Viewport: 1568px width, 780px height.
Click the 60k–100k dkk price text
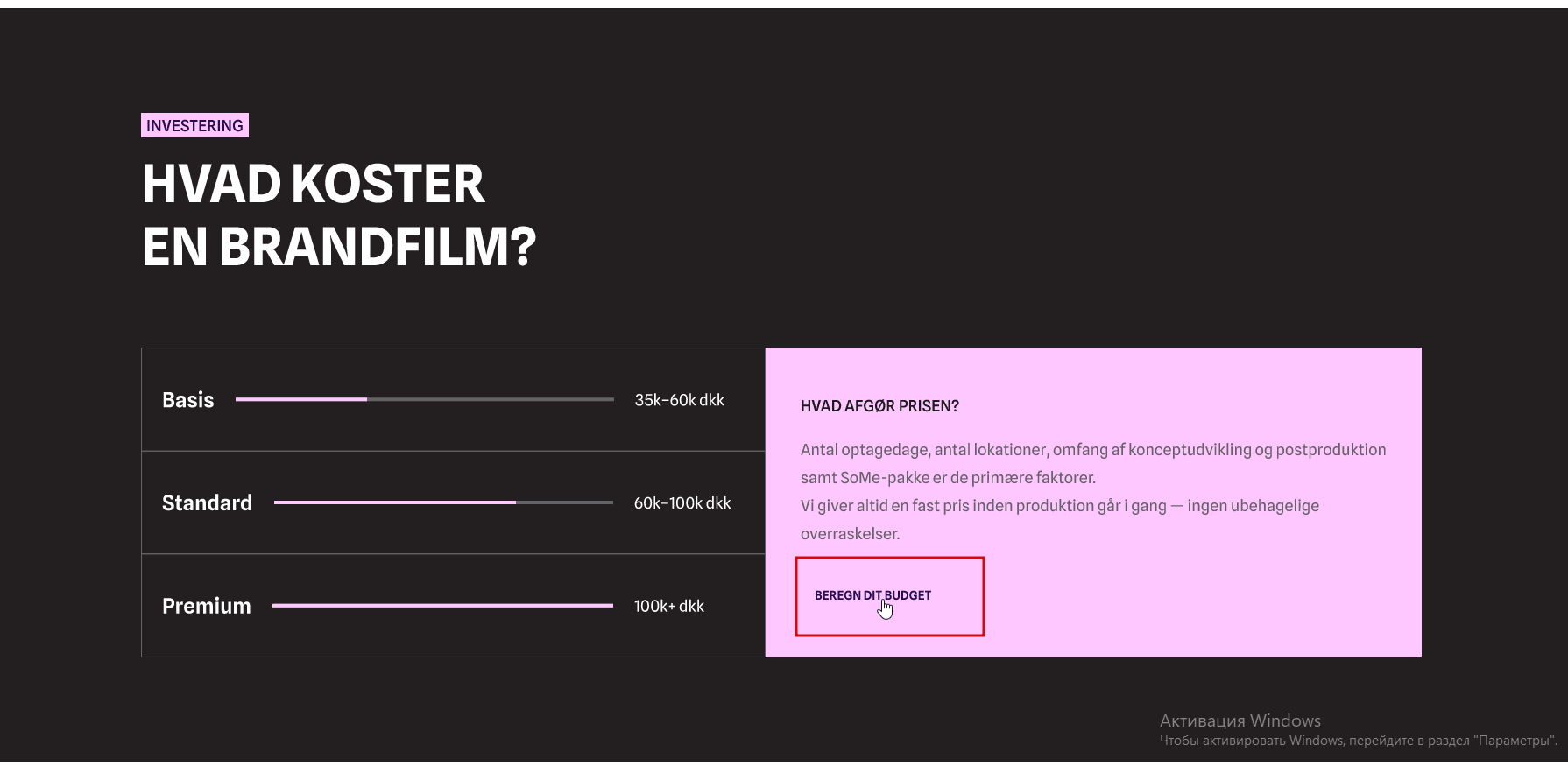click(x=682, y=503)
